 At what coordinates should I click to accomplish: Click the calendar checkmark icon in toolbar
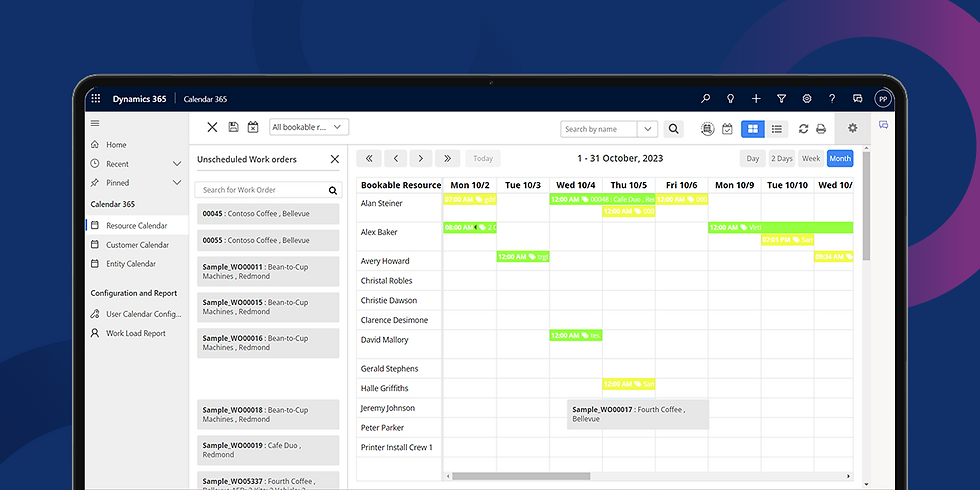(727, 129)
